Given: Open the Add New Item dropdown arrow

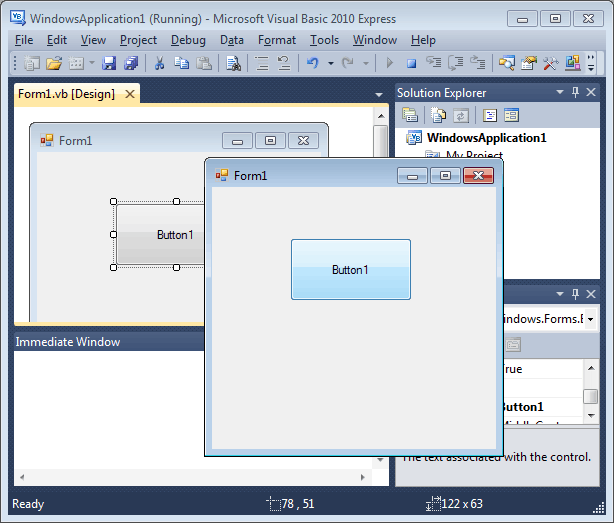Looking at the screenshot, I should pos(92,63).
